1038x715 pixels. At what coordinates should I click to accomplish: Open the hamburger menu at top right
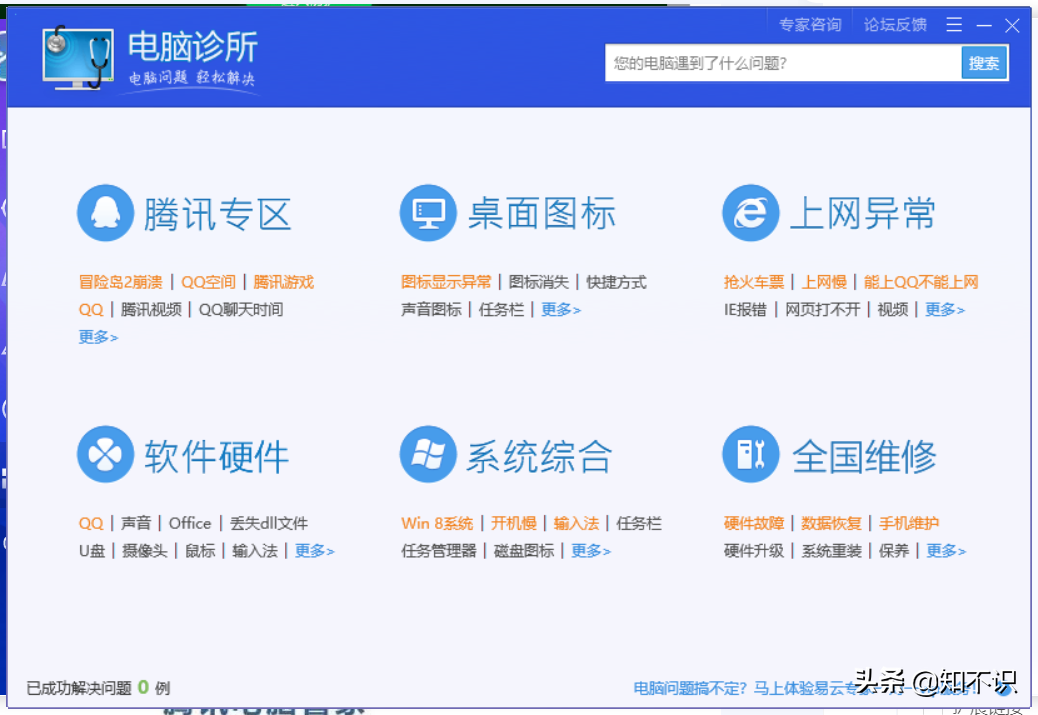point(953,24)
